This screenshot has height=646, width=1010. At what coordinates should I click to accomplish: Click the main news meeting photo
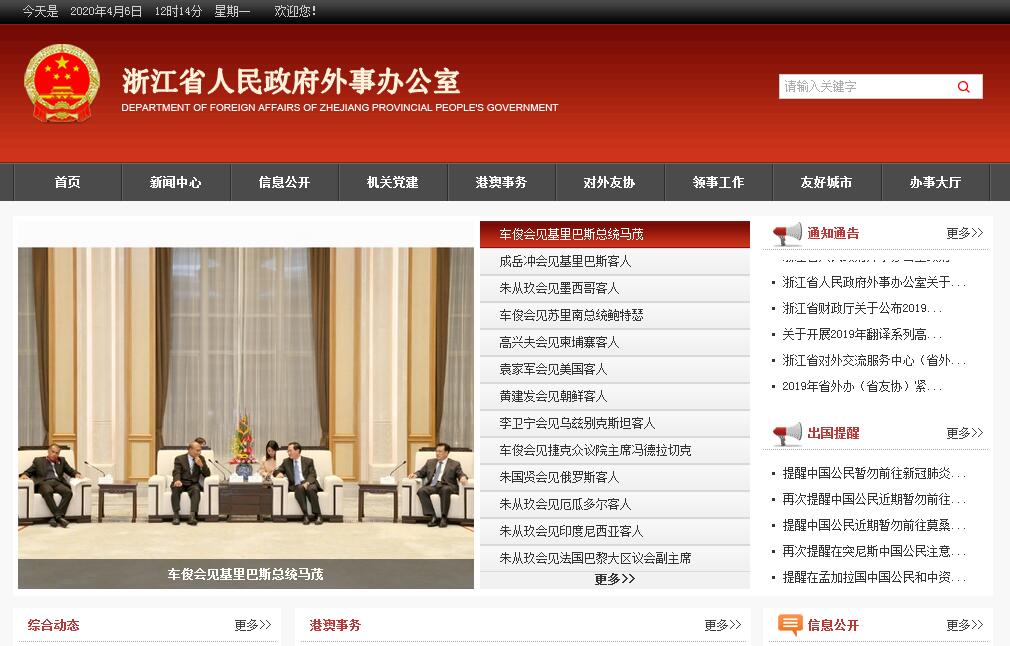coord(246,405)
